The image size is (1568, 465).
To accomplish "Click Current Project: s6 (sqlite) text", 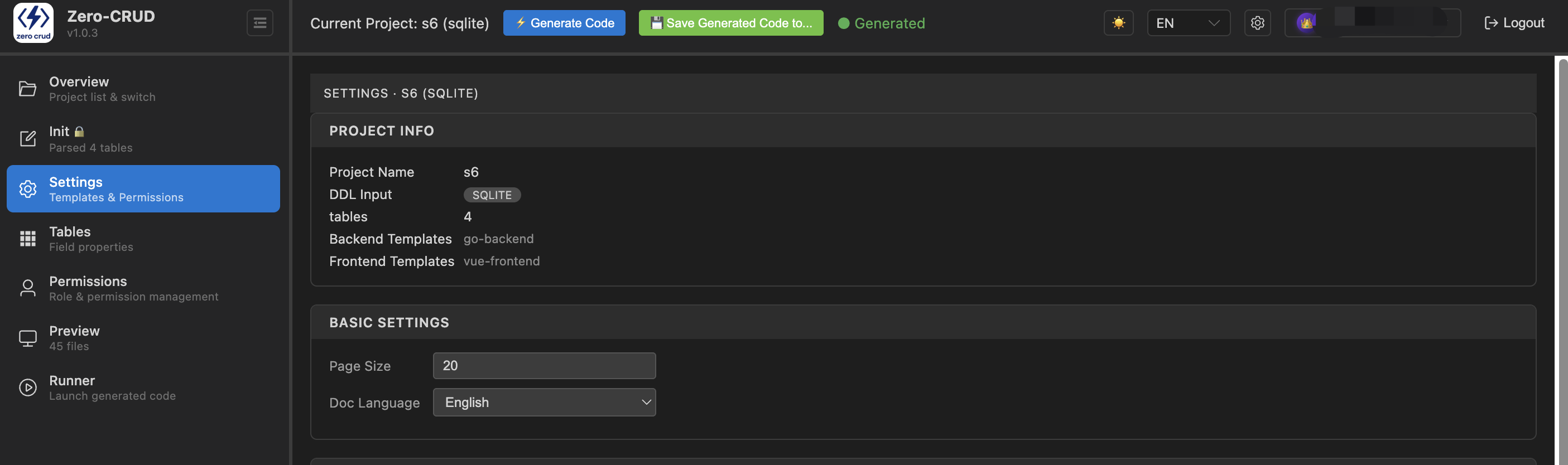I will point(400,23).
